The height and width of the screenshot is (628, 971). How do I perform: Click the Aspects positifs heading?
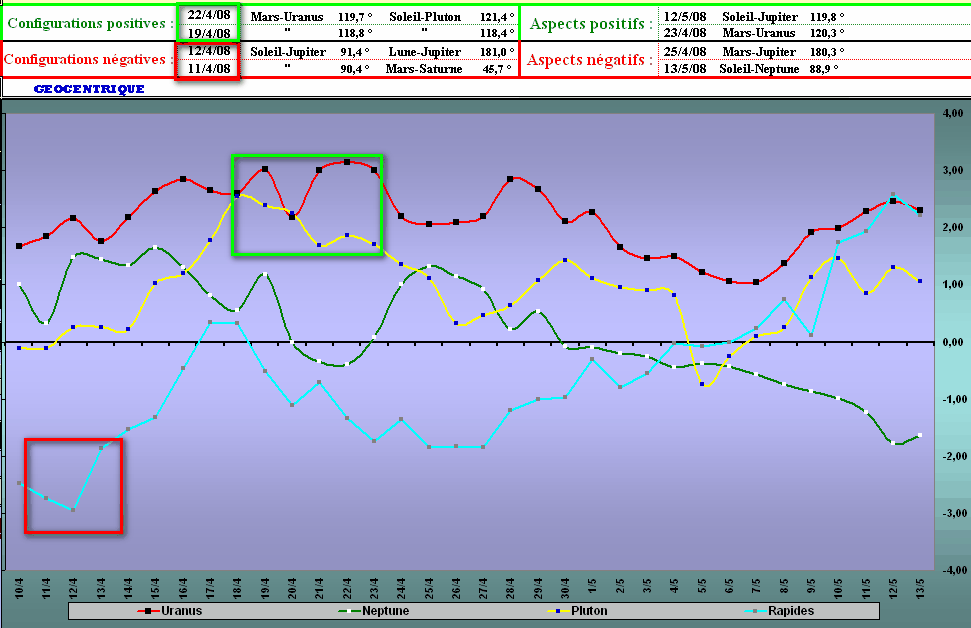click(590, 23)
